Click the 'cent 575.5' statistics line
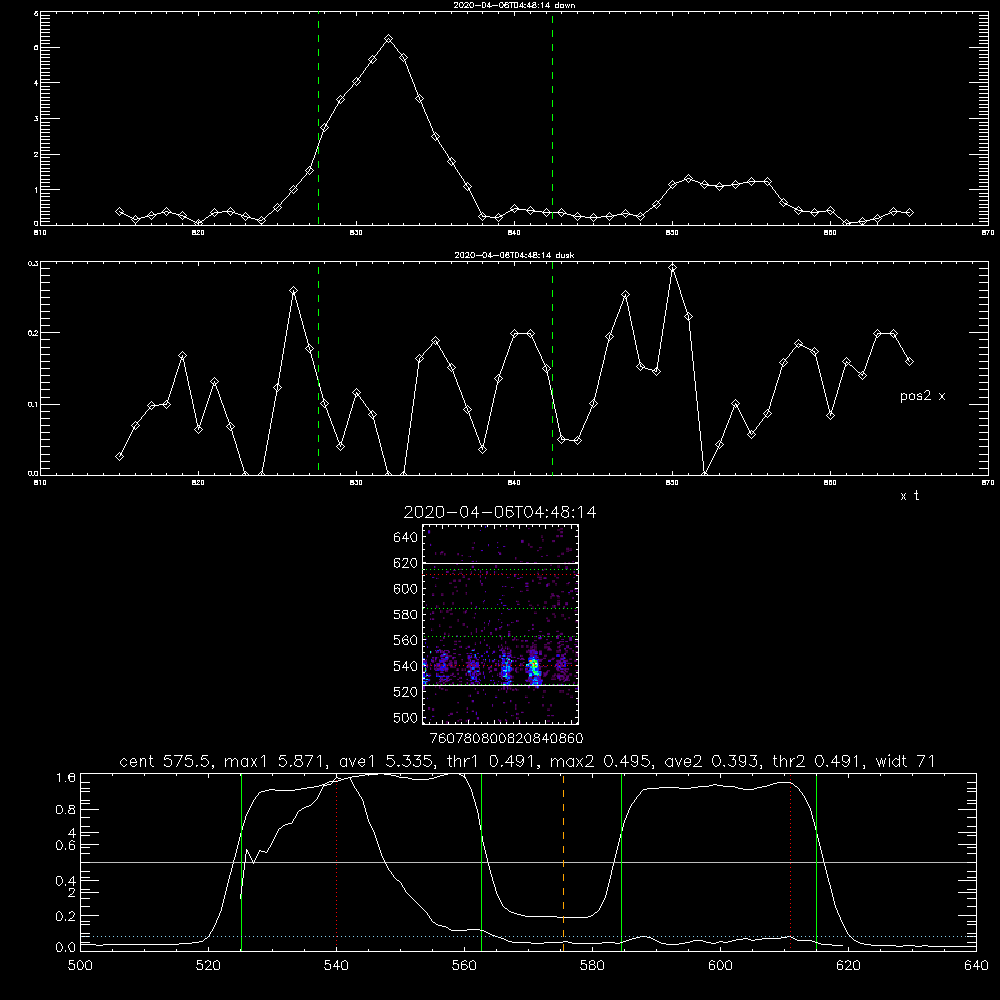Viewport: 1000px width, 1000px height. [x=527, y=761]
